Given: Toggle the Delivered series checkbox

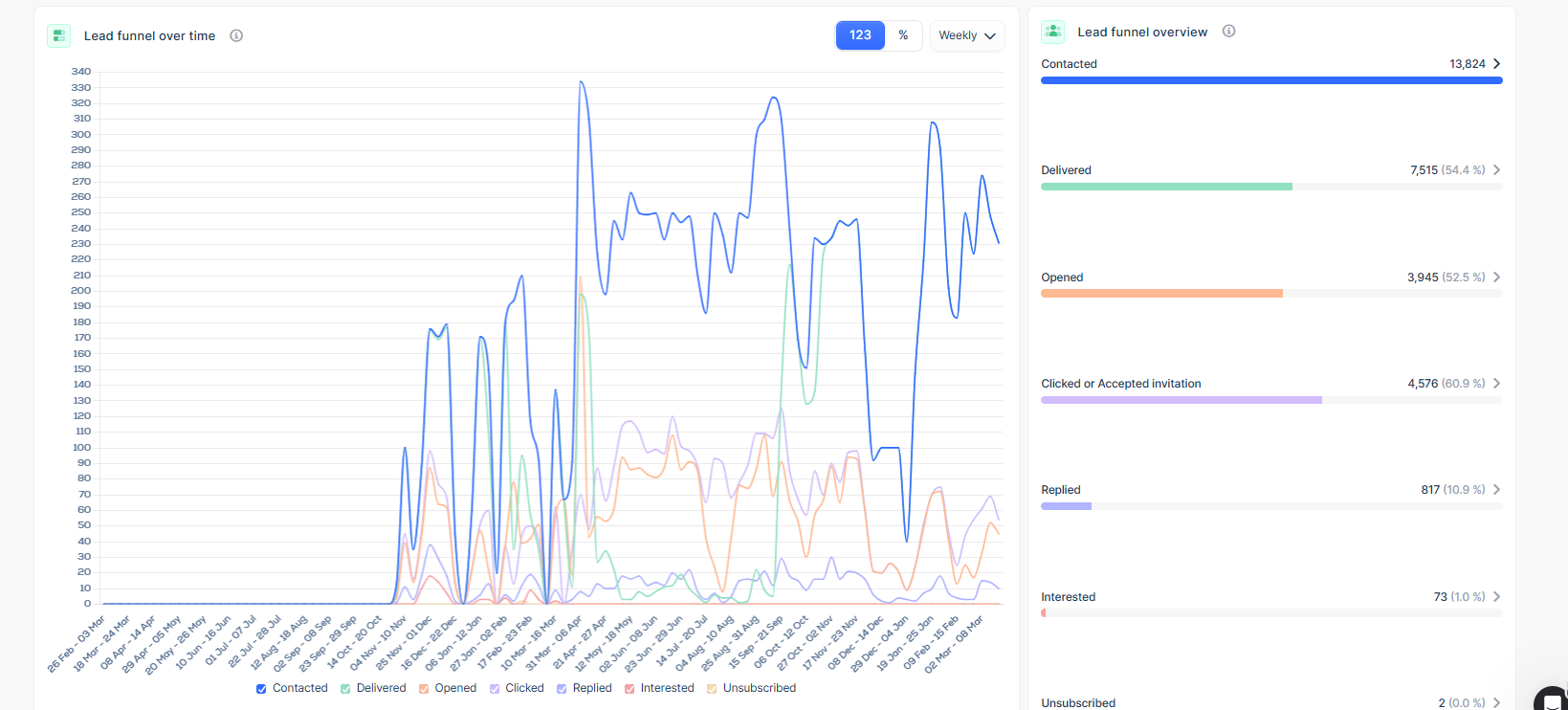Looking at the screenshot, I should point(345,689).
